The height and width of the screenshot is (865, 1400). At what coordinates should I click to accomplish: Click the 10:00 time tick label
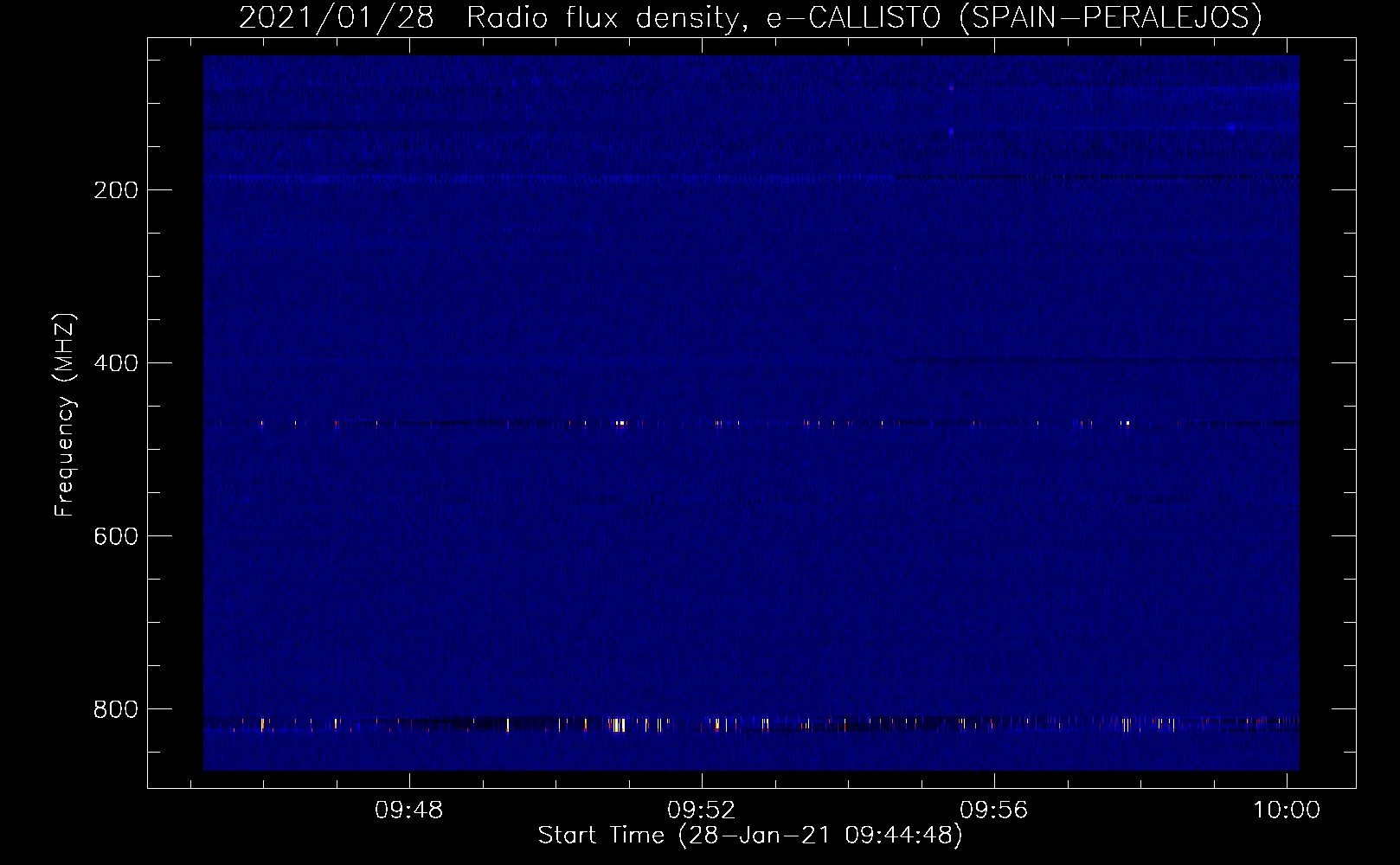(x=1287, y=811)
